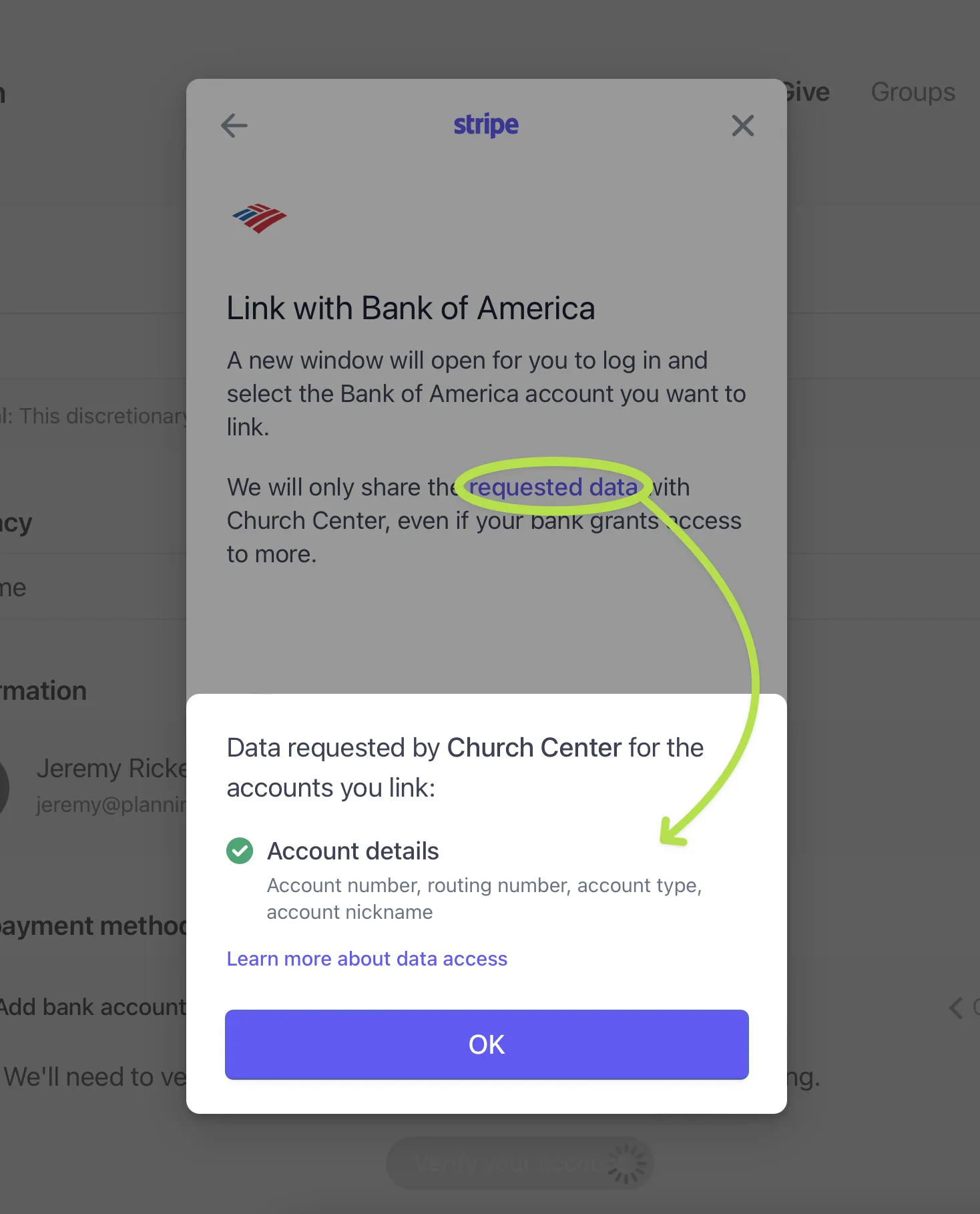The width and height of the screenshot is (980, 1214).
Task: Open the requested data link
Action: click(x=553, y=487)
